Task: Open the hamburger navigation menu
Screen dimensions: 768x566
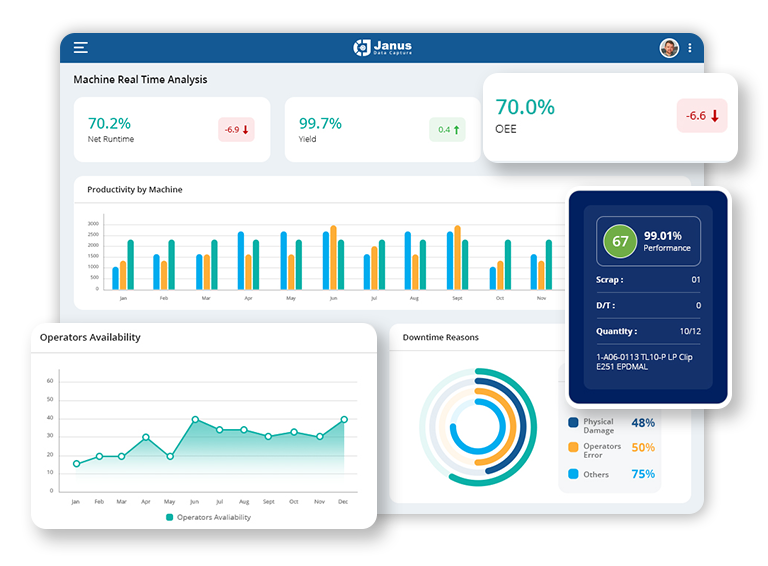Action: coord(81,47)
